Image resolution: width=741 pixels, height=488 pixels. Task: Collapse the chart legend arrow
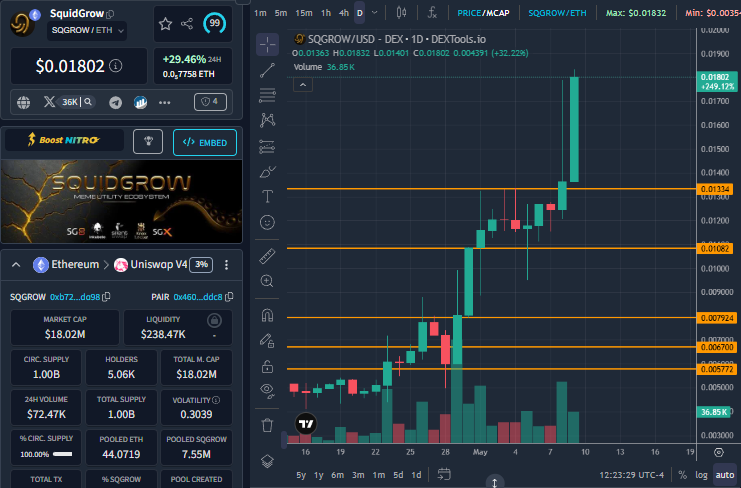click(x=303, y=85)
